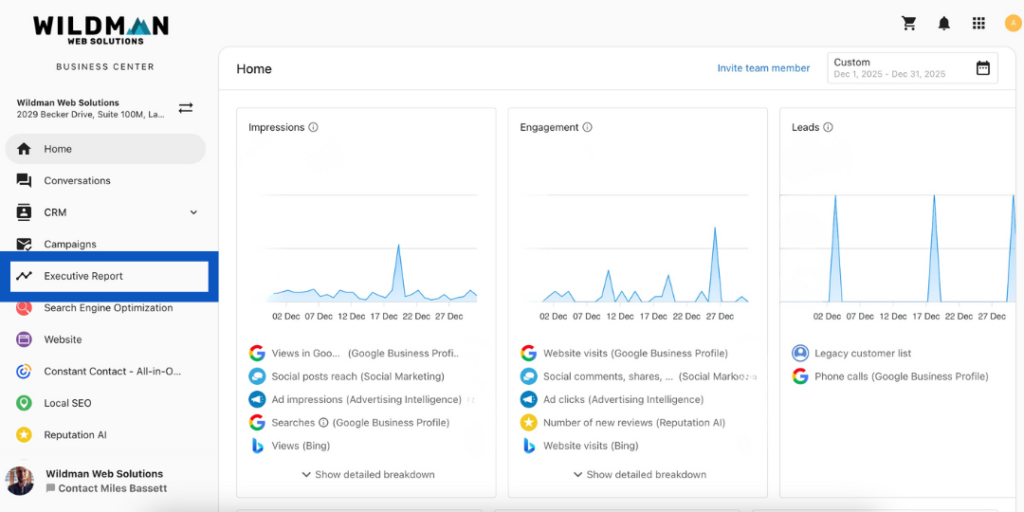Click the orange user avatar
Viewport: 1024px width, 512px height.
point(1012,23)
